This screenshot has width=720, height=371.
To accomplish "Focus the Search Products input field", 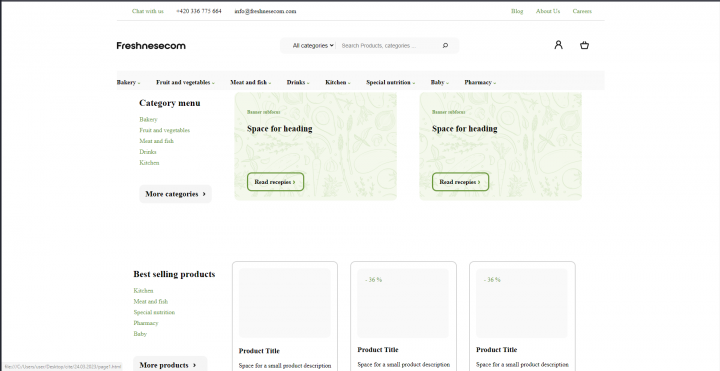I will (388, 45).
